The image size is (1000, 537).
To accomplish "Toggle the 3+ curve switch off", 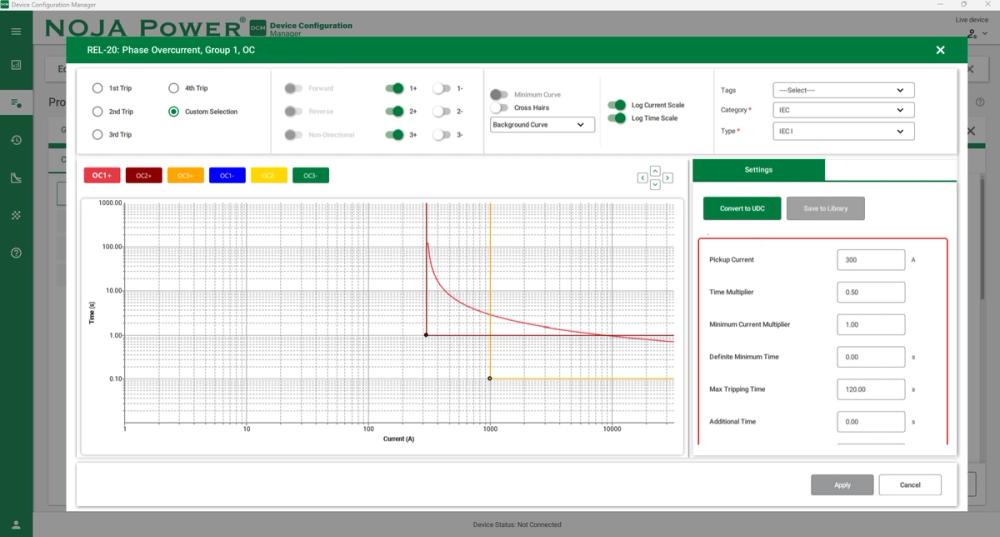I will point(394,135).
